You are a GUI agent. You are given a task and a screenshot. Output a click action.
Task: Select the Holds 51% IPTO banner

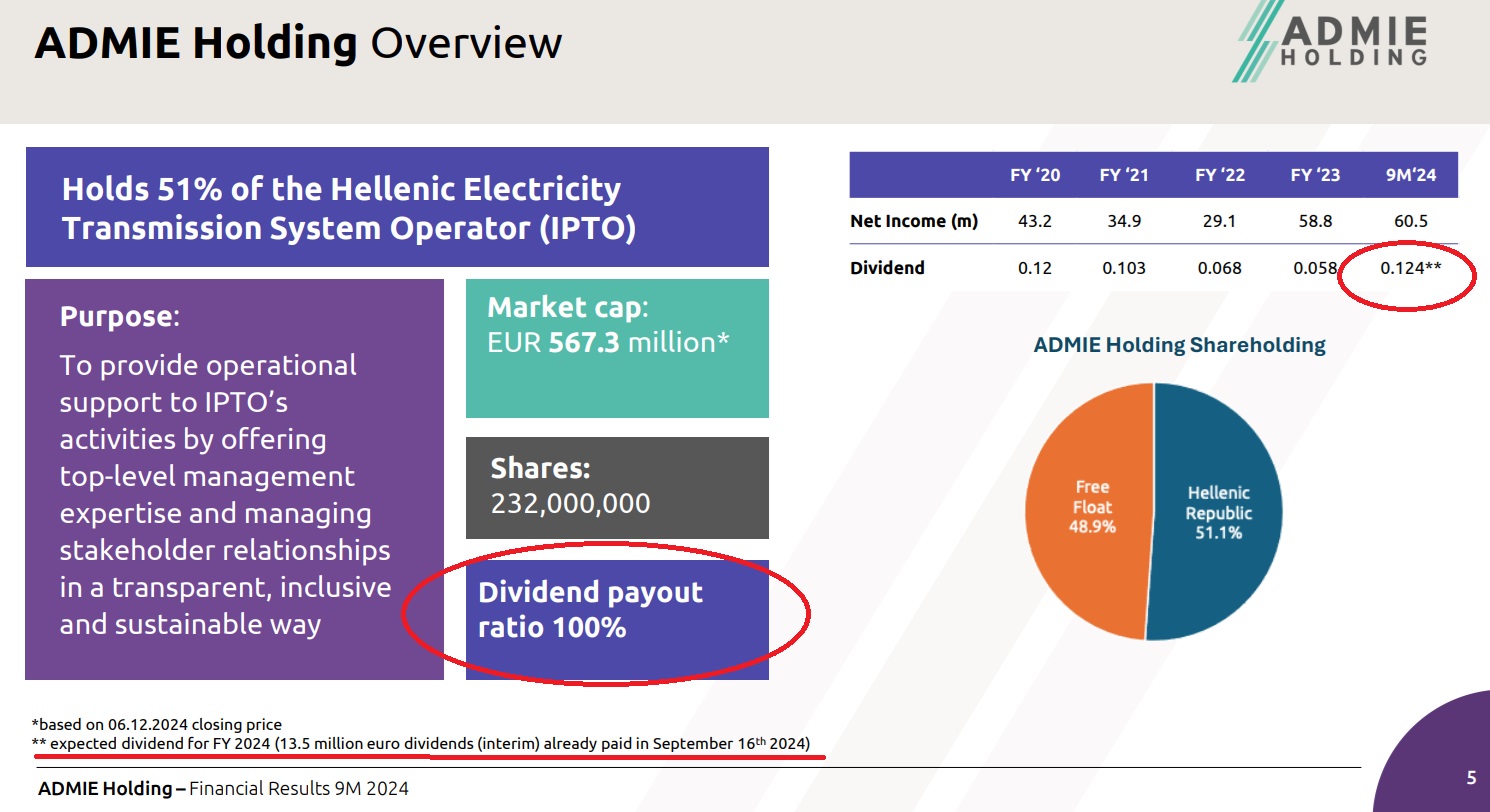(x=396, y=207)
